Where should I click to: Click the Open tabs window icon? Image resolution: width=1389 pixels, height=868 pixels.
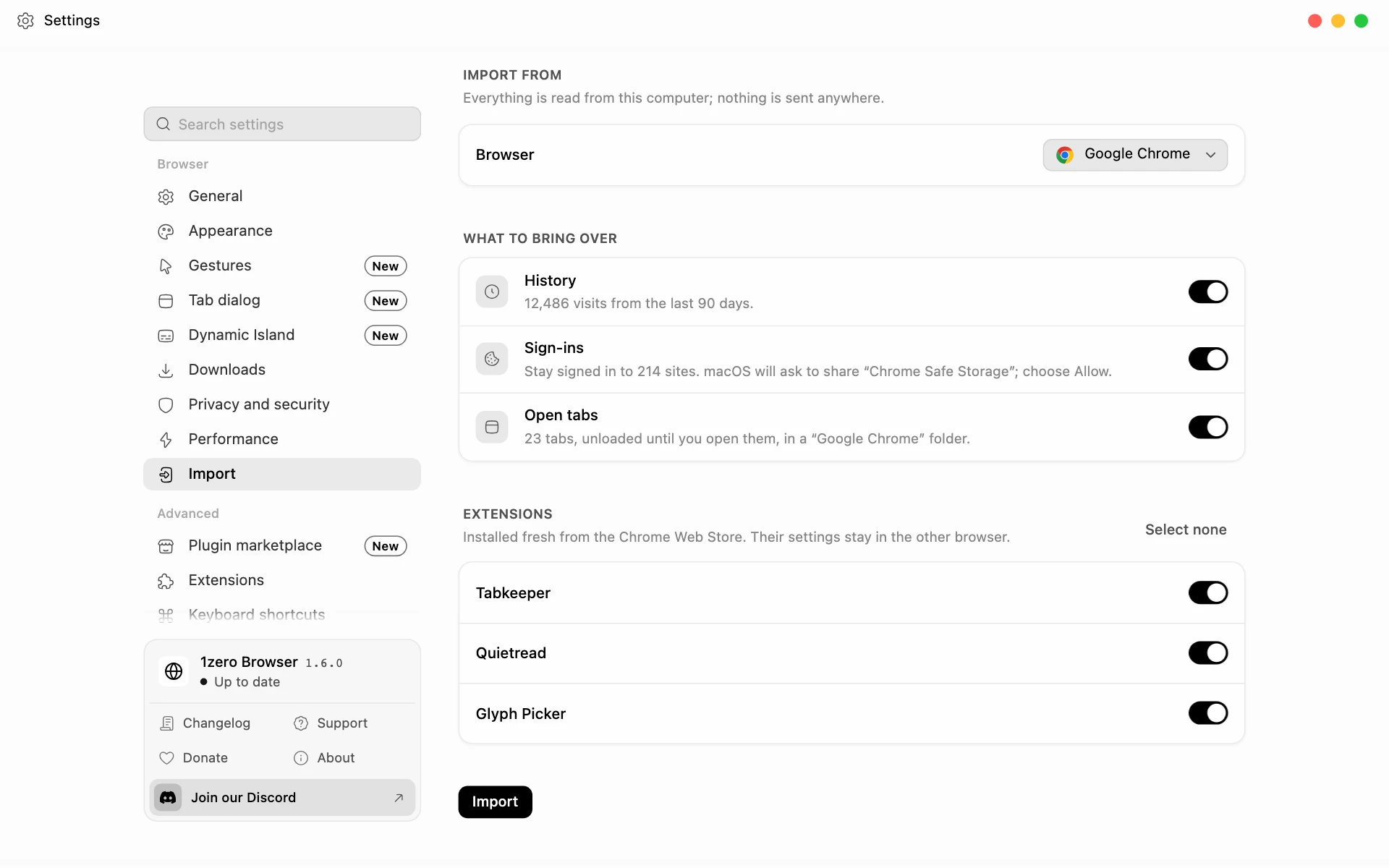point(492,427)
